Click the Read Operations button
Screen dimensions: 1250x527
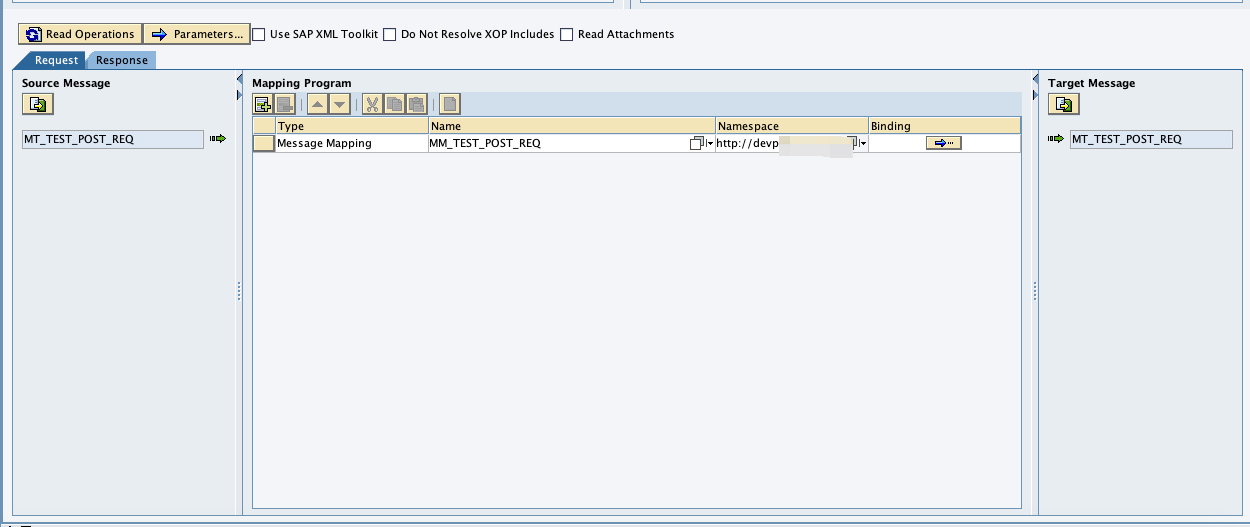pos(80,34)
